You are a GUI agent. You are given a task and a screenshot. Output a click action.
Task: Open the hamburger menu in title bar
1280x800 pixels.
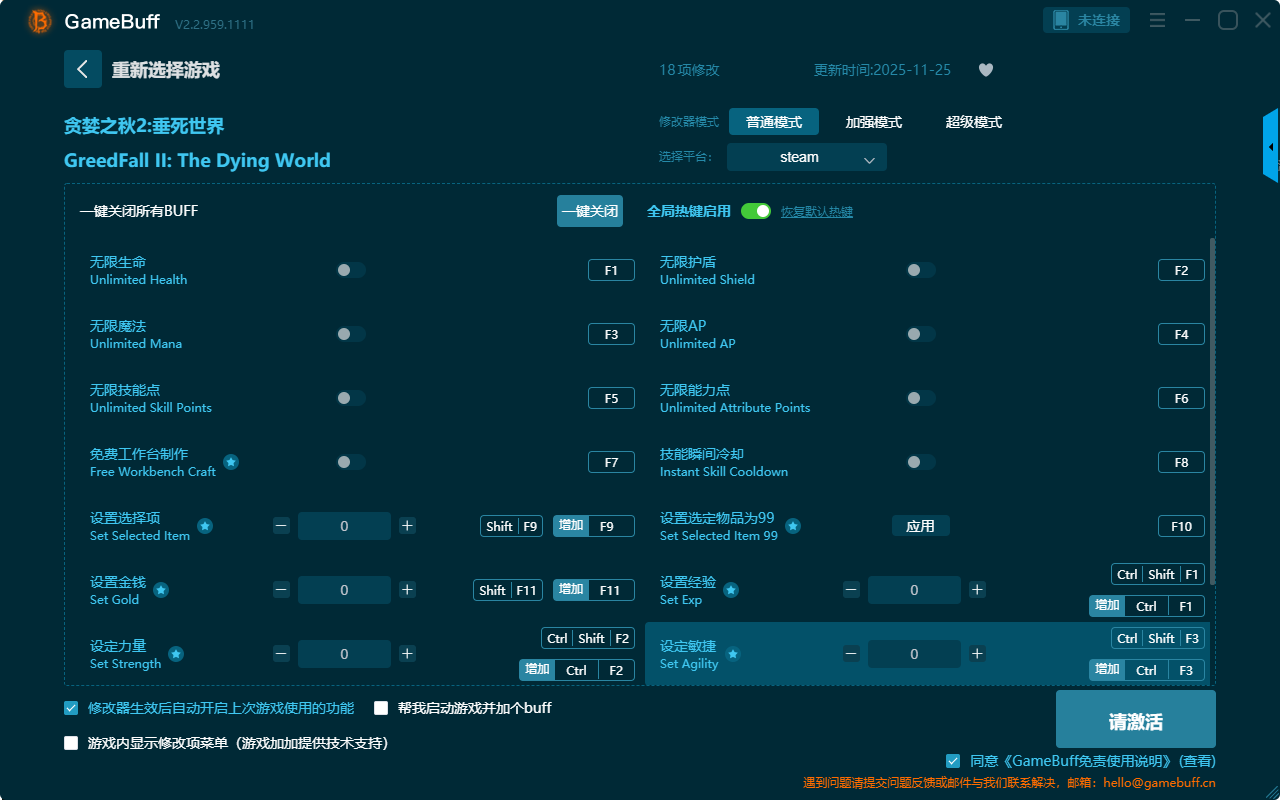[1157, 21]
